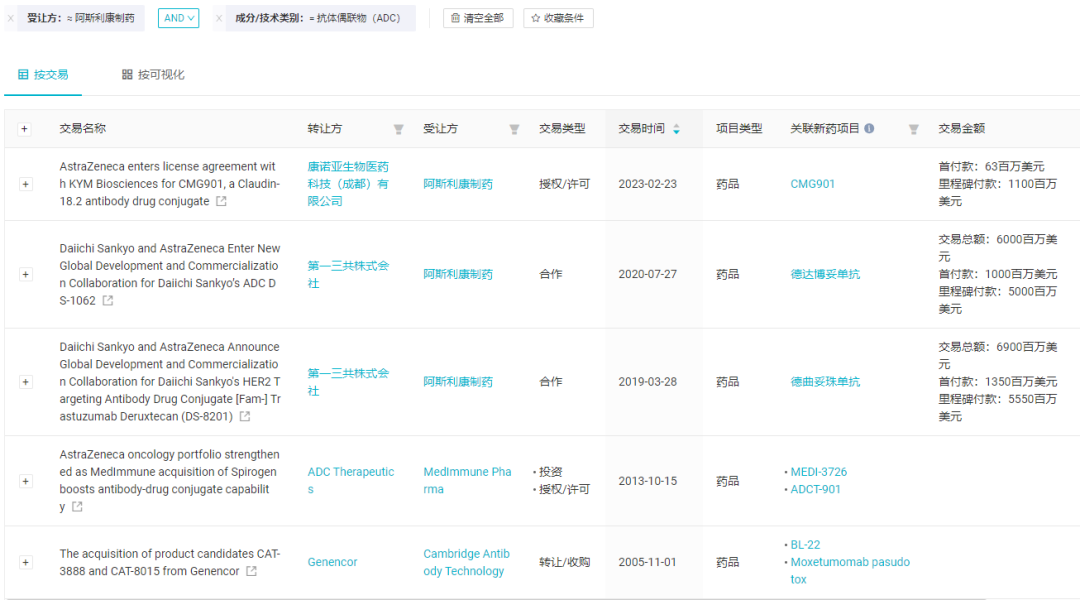The image size is (1080, 600).
Task: Open 阿斯利康制药 link in 2019-03-28 row
Action: click(x=458, y=382)
